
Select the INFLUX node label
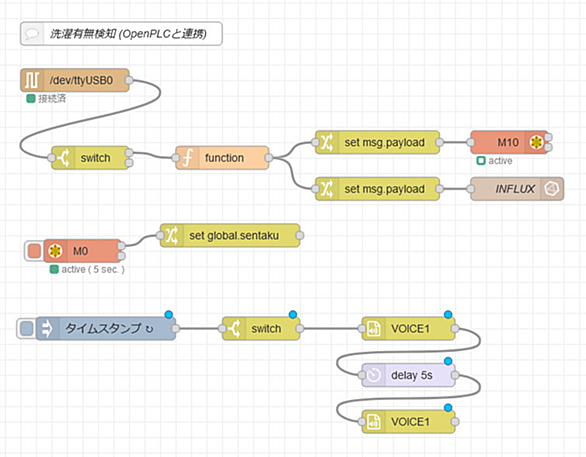(x=515, y=189)
